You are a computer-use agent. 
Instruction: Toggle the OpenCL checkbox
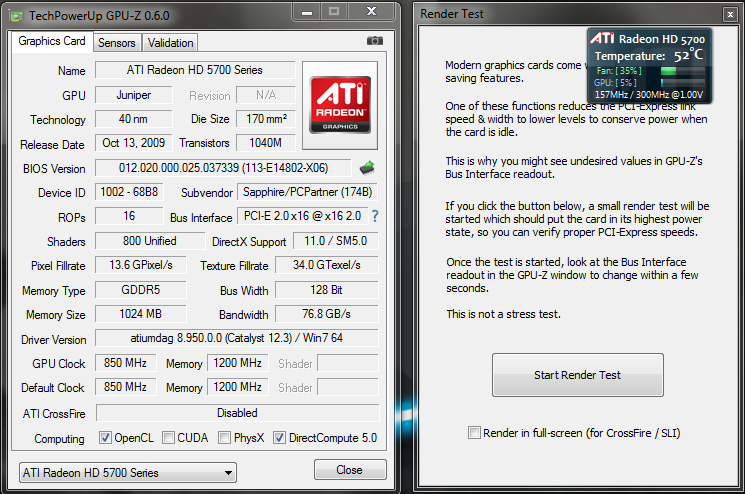pos(105,437)
